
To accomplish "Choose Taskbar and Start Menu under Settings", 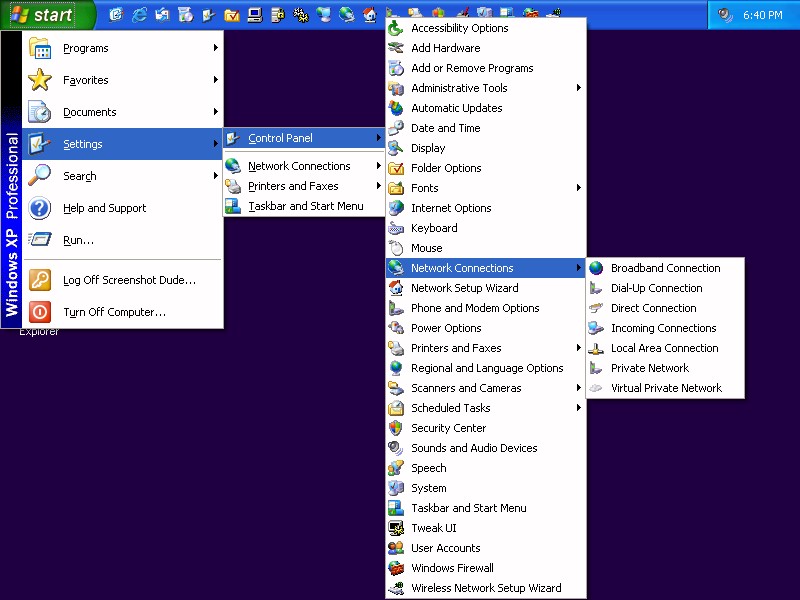I will [x=305, y=206].
